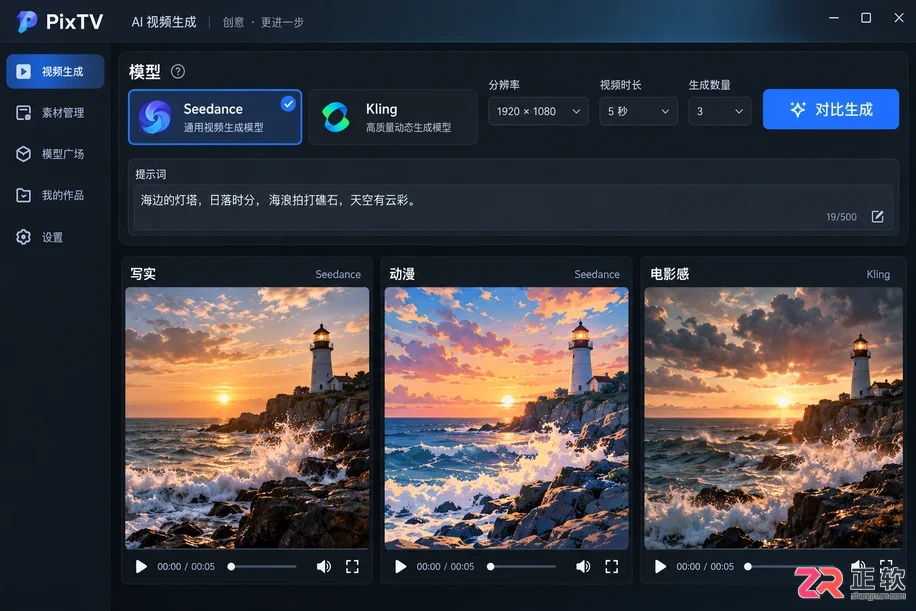Click the Seedance label on 写实 card

point(338,274)
